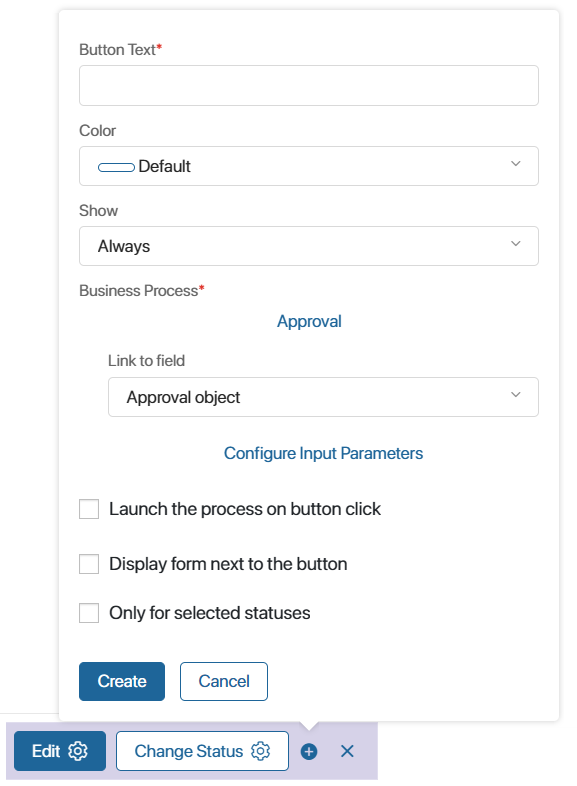Screen dimensions: 577x786
Task: Click the Create button
Action: [122, 681]
